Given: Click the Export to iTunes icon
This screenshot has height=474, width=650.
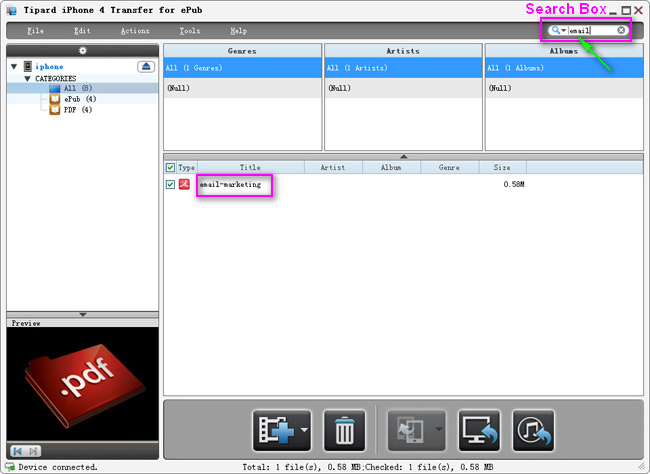Looking at the screenshot, I should (x=534, y=430).
